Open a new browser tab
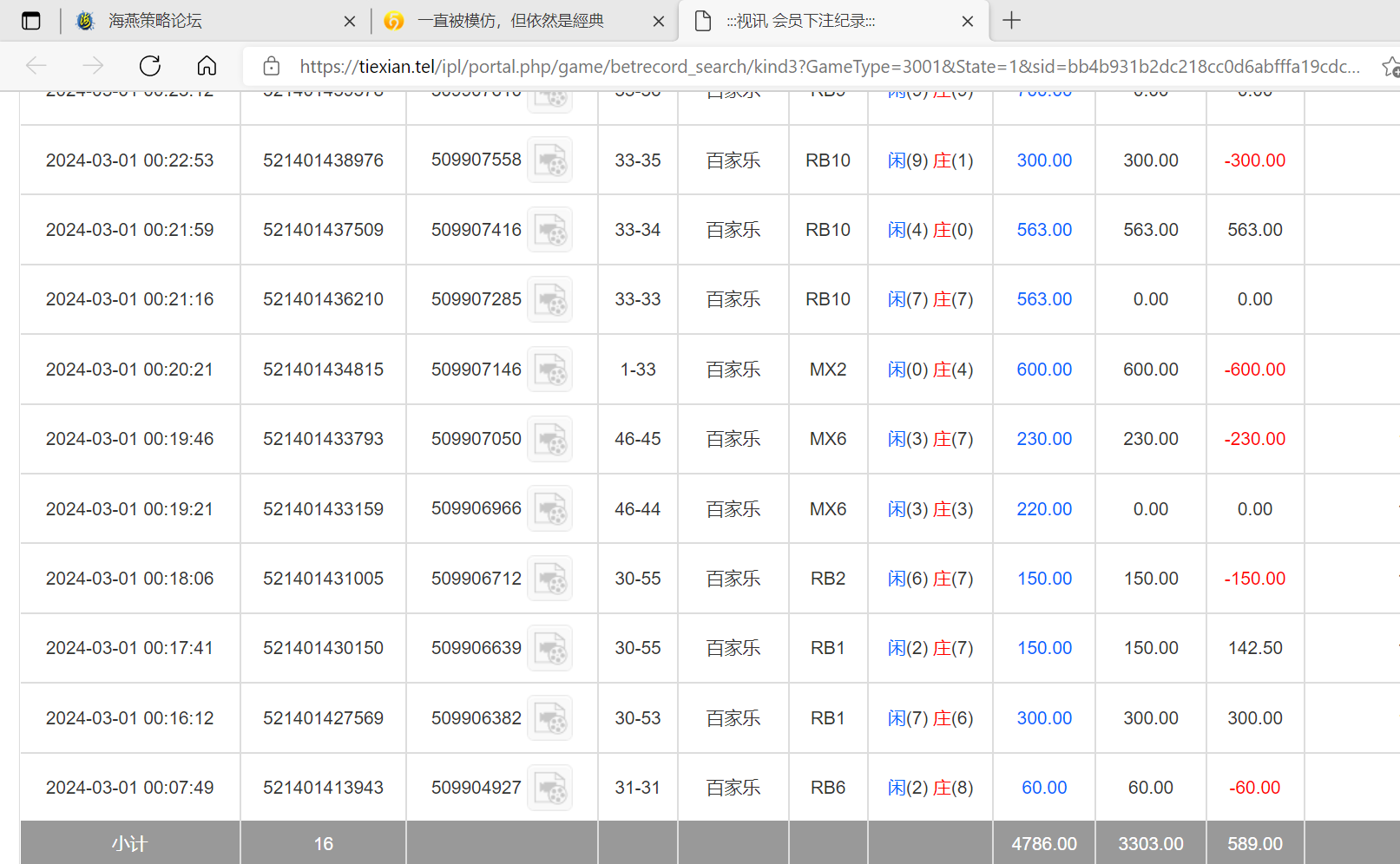 [x=1011, y=21]
